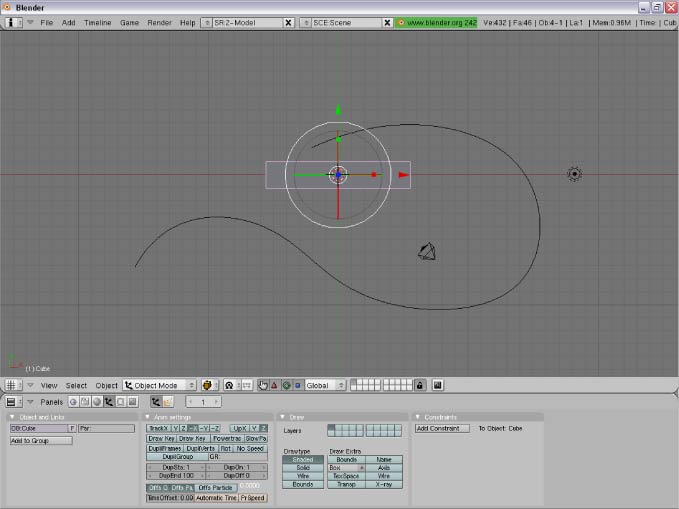679x509 pixels.
Task: Switch to the Editing context icon
Action: (120, 402)
